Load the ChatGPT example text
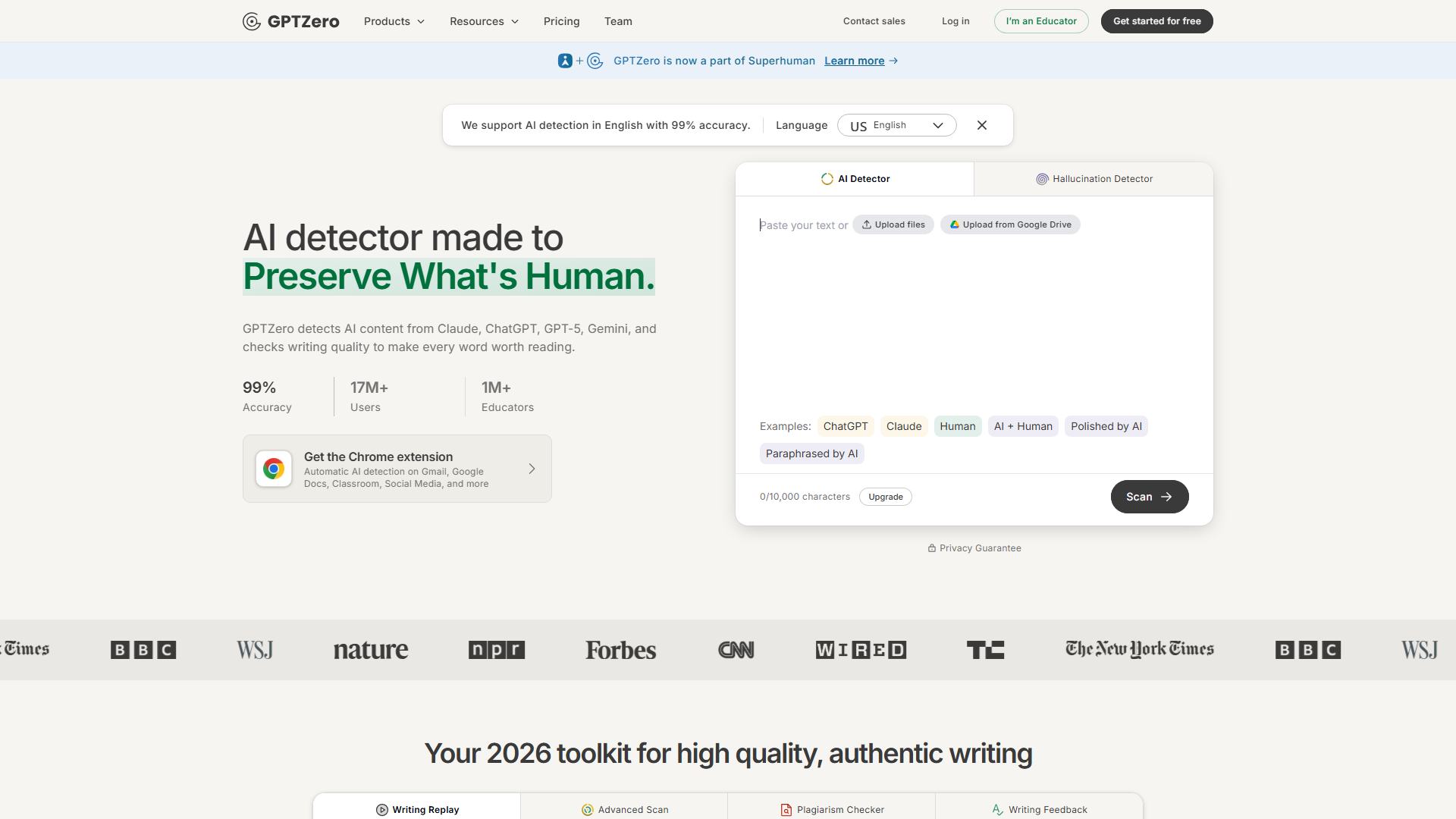Image resolution: width=1456 pixels, height=819 pixels. (x=846, y=426)
